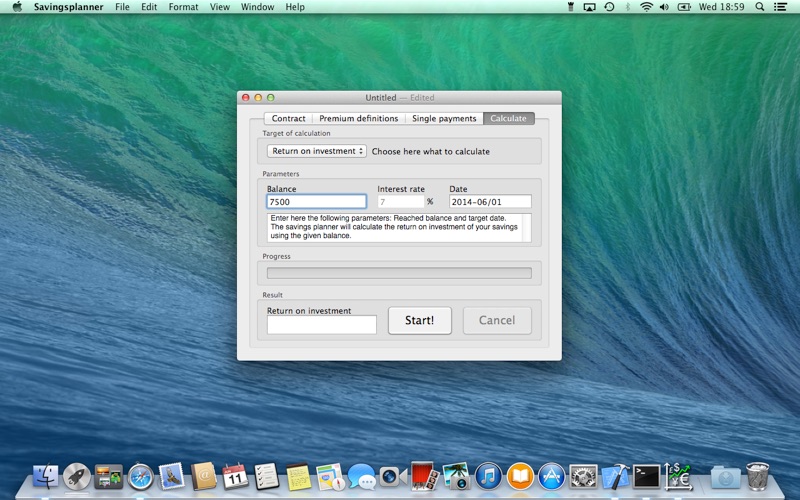Open Photo Booth red curtain icon
This screenshot has height=500, width=800.
tap(424, 477)
